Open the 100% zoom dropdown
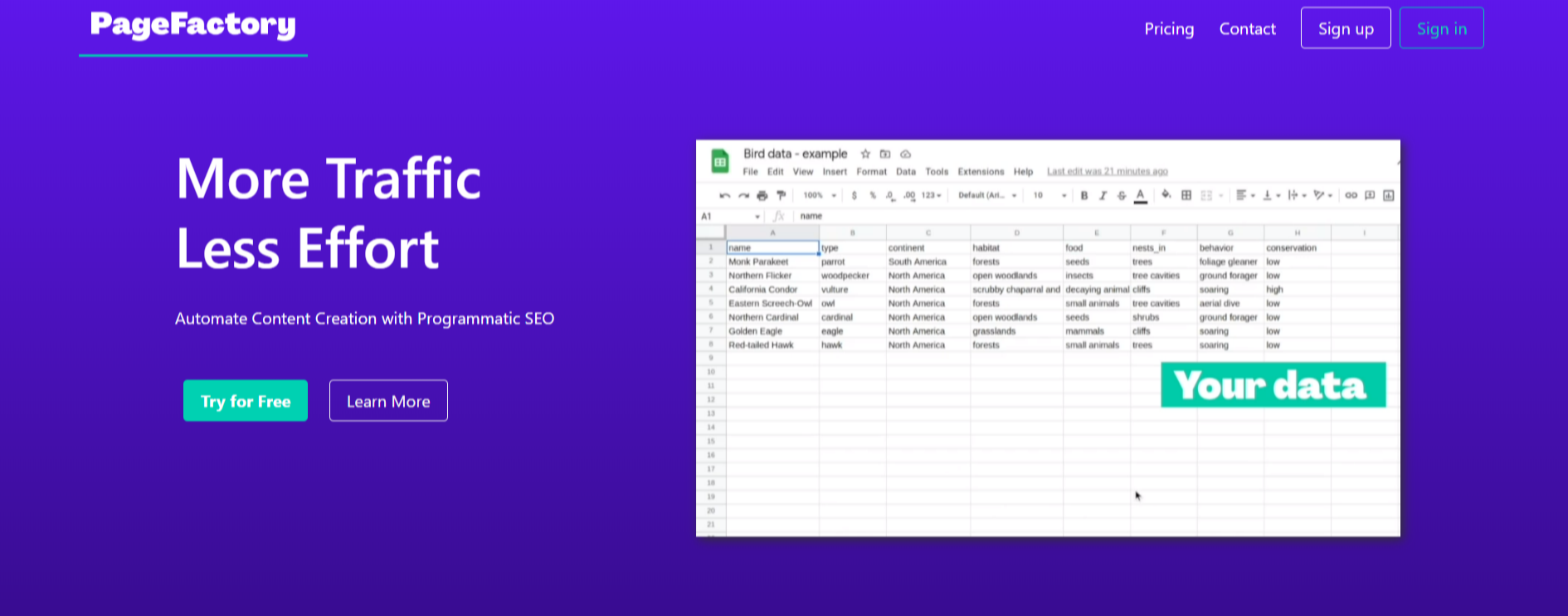This screenshot has height=616, width=1568. [x=820, y=196]
